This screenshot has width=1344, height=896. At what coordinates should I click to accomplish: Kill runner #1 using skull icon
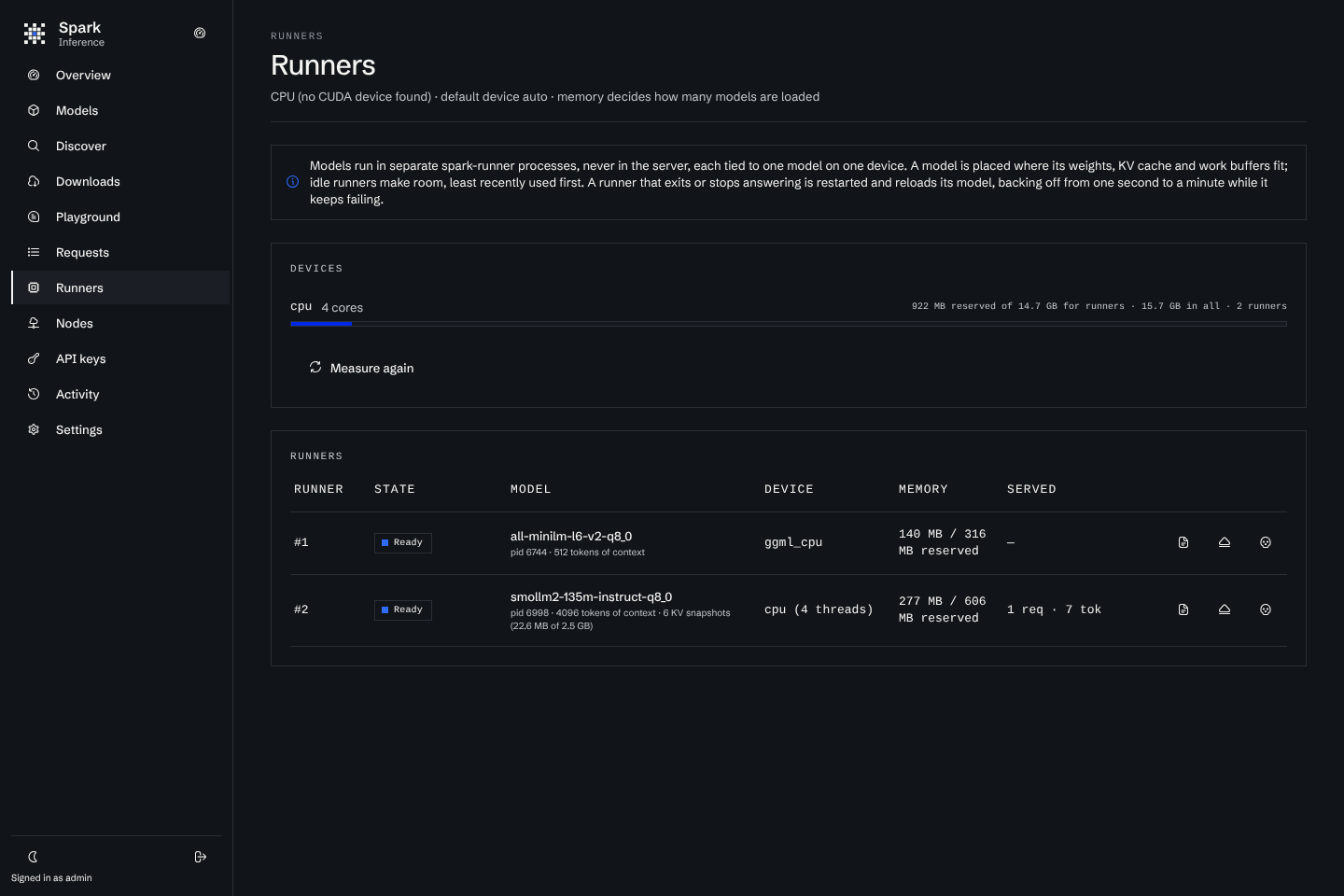tap(1266, 542)
